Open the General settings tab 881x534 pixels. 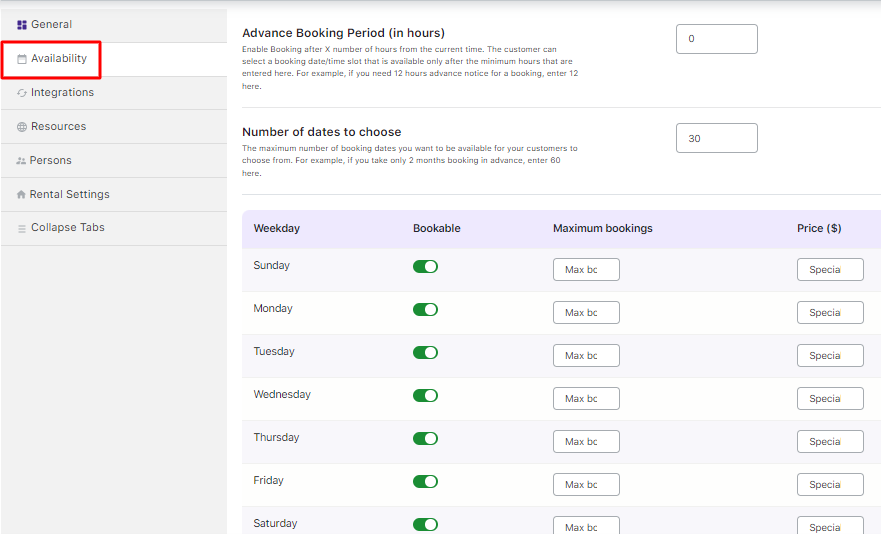click(x=114, y=25)
